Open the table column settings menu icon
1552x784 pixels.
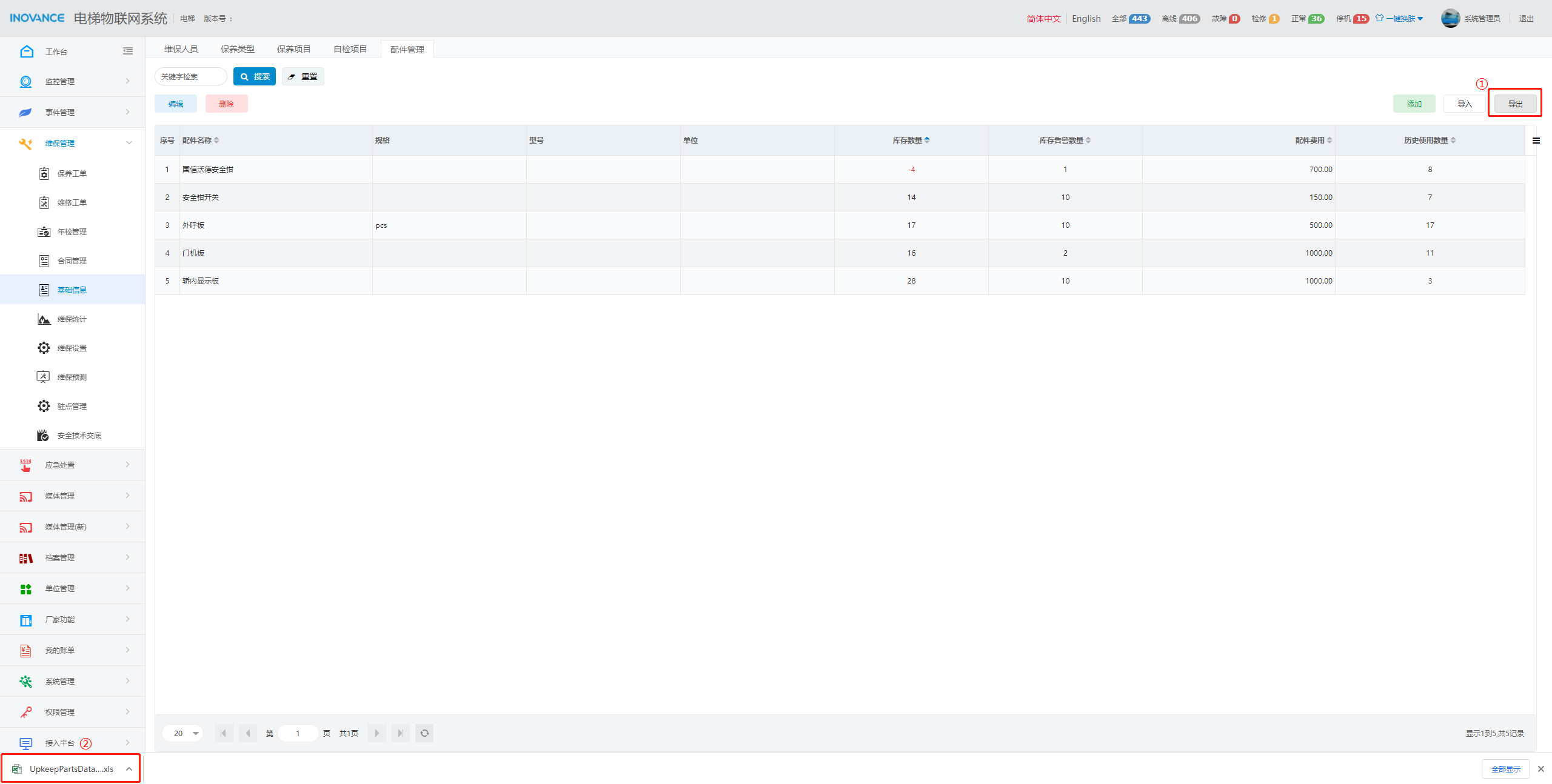[1536, 141]
